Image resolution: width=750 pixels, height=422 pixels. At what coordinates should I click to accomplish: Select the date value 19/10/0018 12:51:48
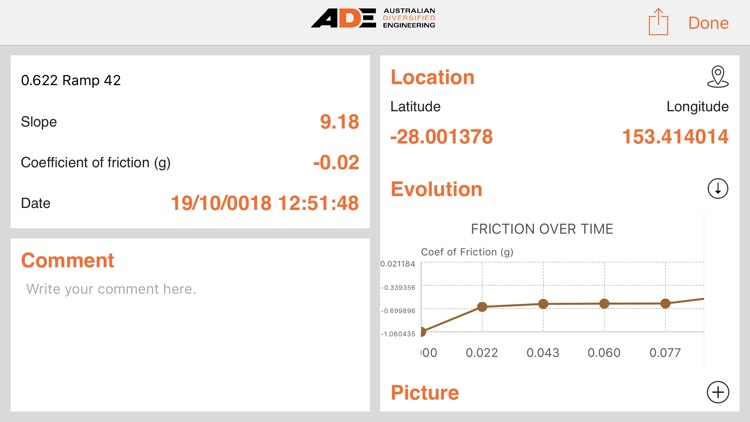click(x=265, y=203)
